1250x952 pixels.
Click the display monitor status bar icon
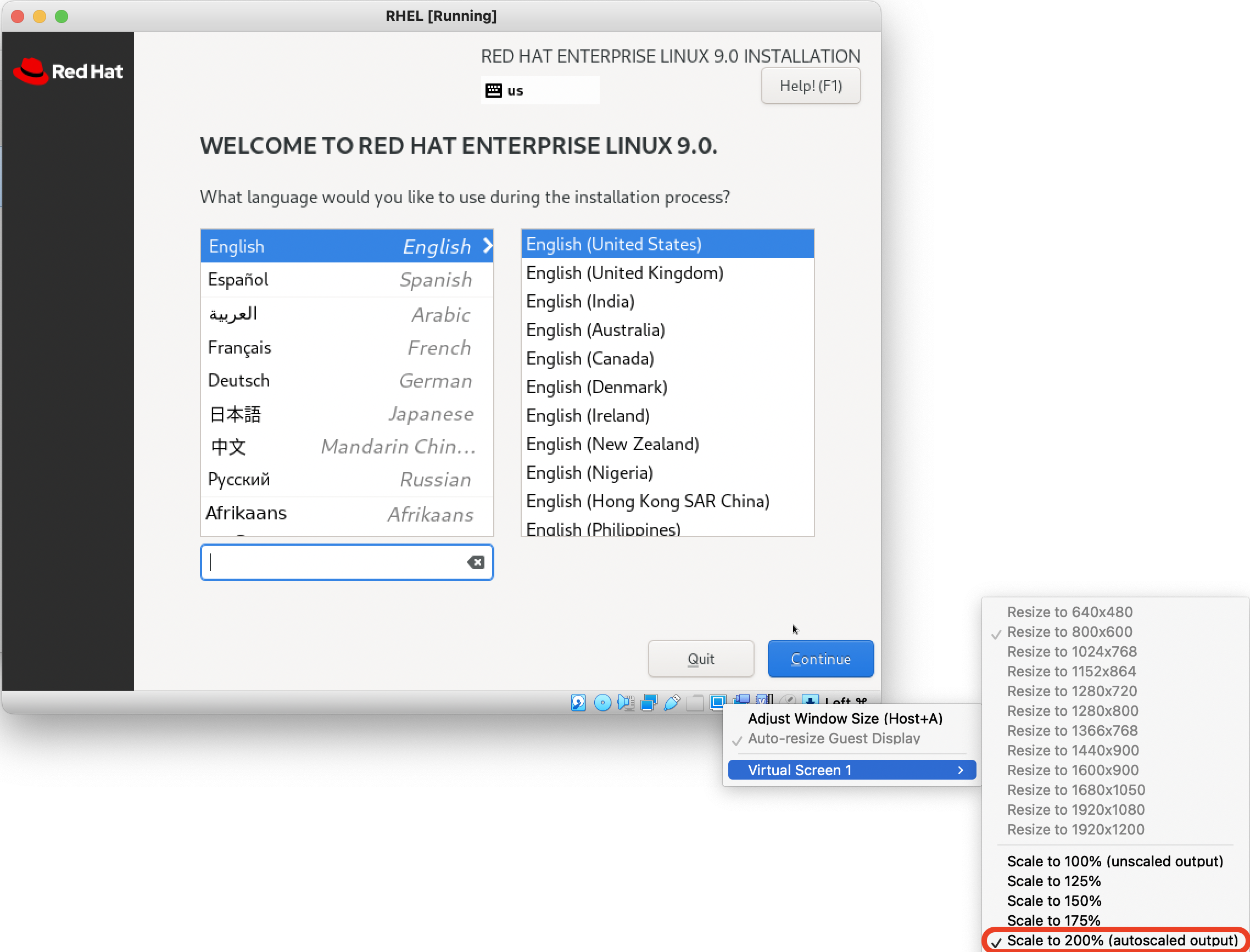[718, 703]
